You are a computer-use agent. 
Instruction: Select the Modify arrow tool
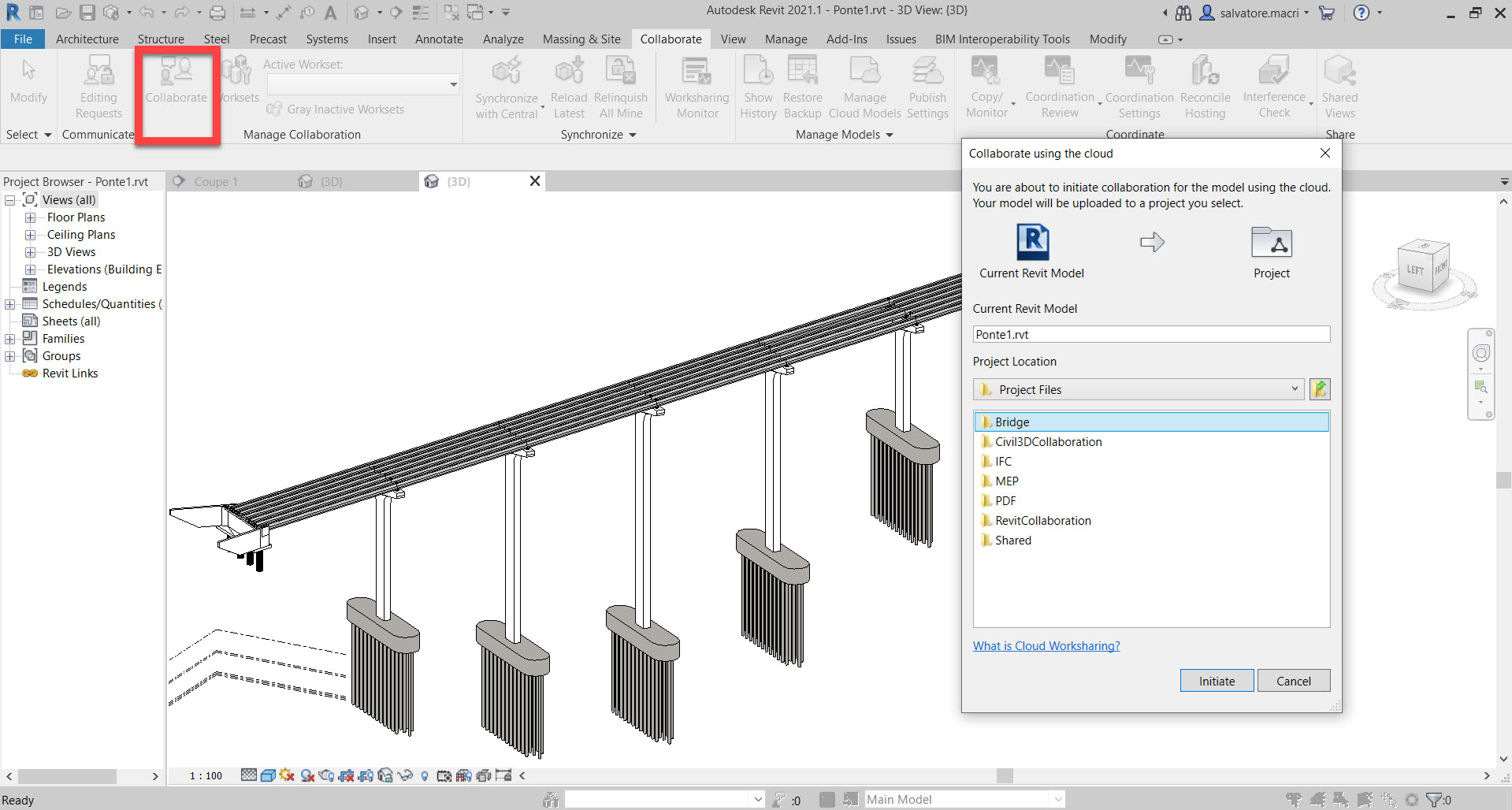[x=29, y=81]
